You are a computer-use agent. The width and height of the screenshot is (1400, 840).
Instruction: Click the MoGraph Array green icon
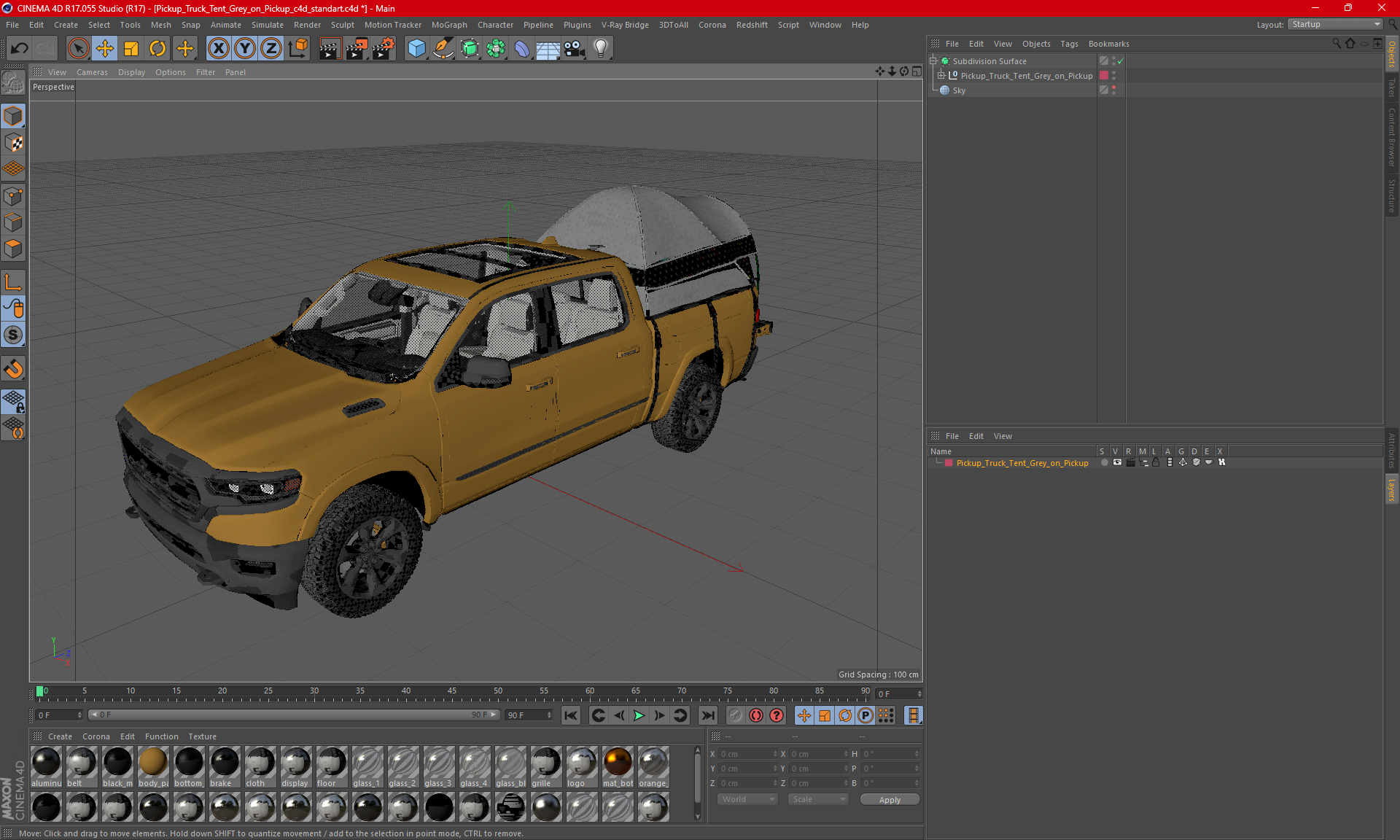(x=496, y=49)
